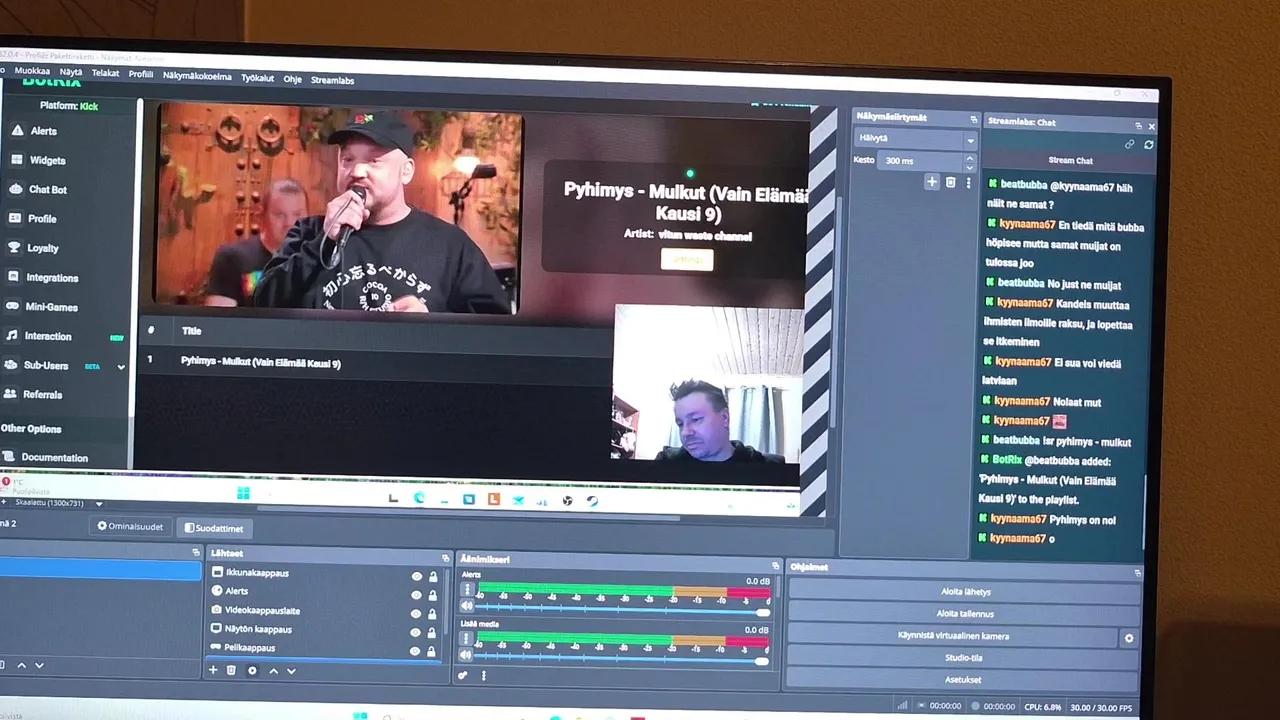The height and width of the screenshot is (720, 1280).
Task: Open the Streamlabs menu
Action: click(332, 80)
